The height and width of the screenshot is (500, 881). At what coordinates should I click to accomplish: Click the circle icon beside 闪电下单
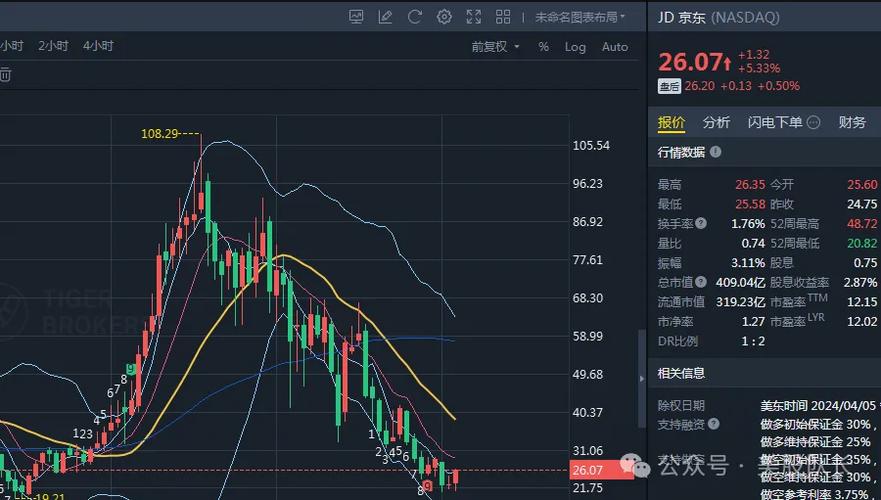click(x=813, y=122)
